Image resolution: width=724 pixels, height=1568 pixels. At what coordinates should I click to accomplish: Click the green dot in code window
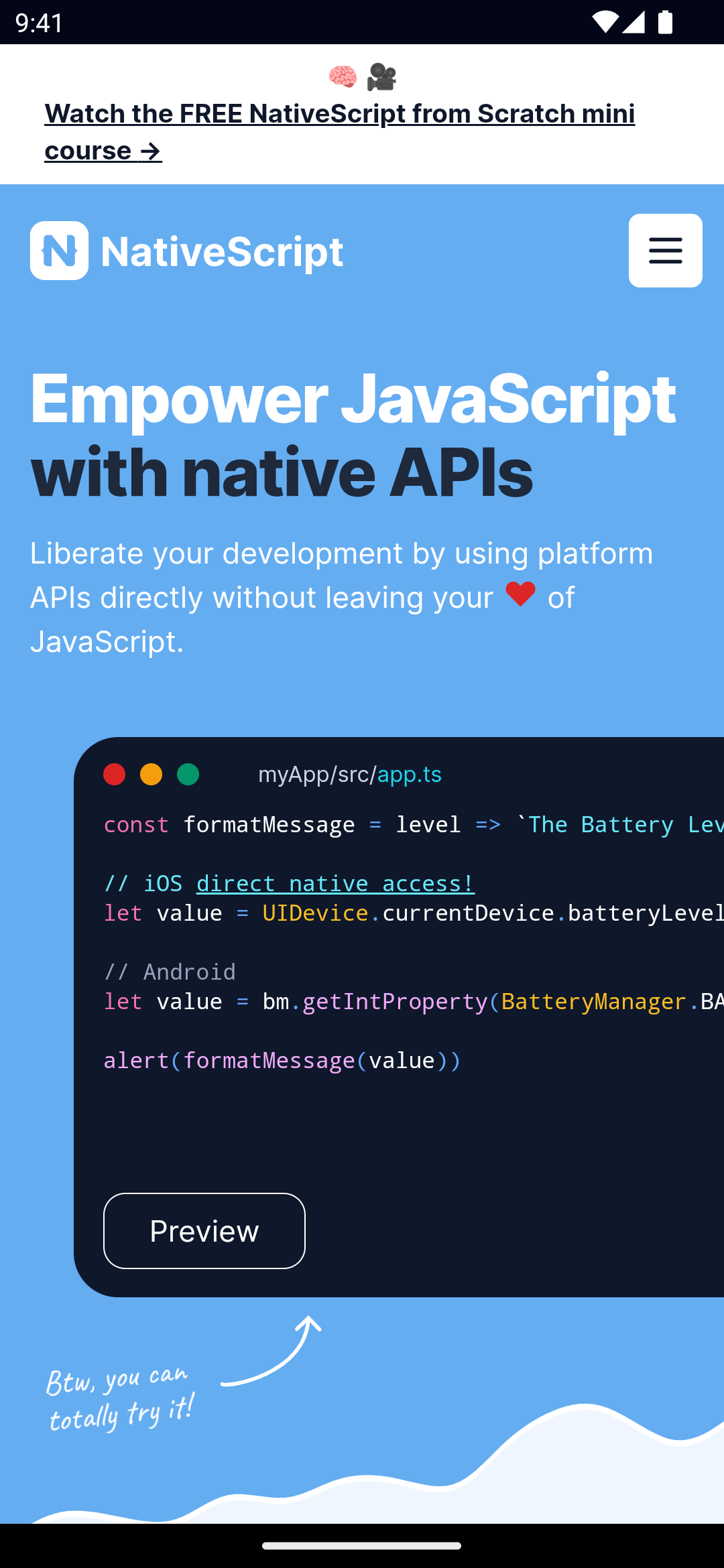[188, 775]
